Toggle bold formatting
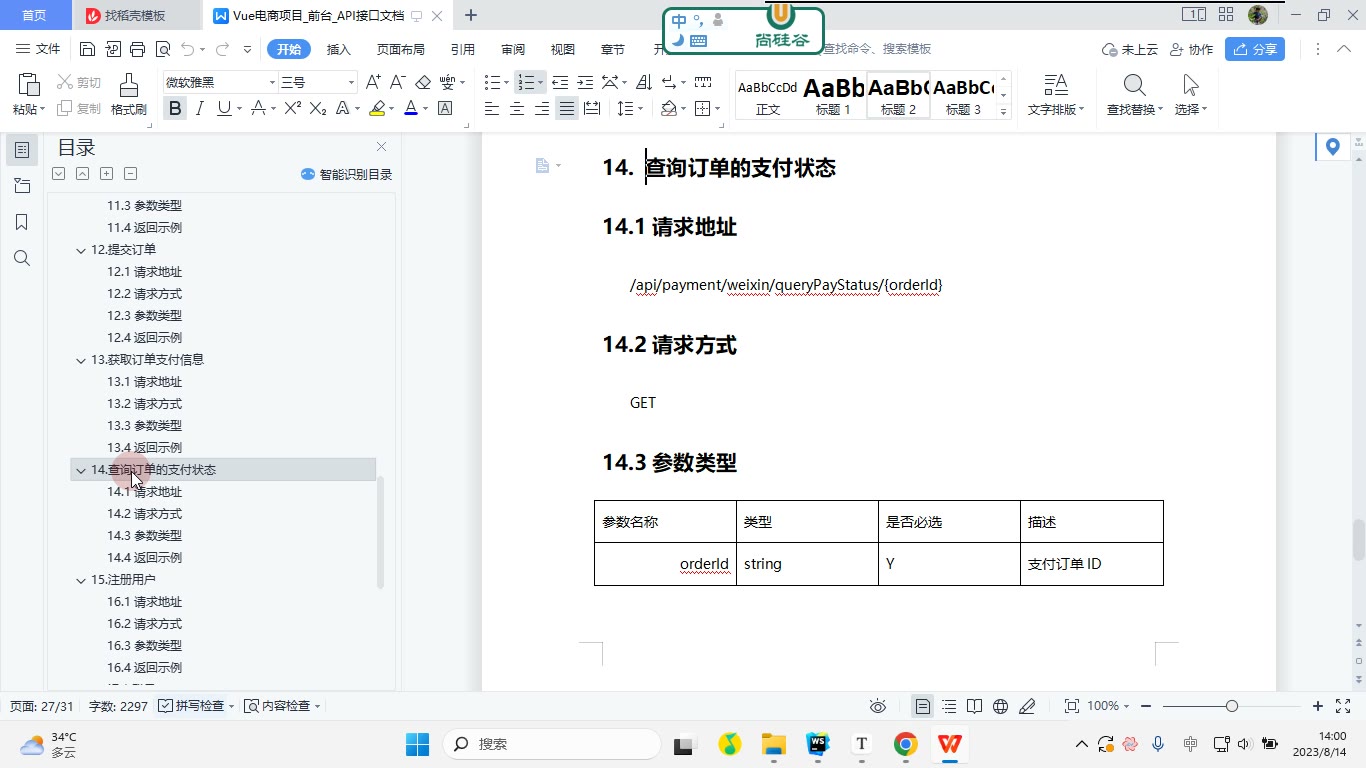 [176, 108]
